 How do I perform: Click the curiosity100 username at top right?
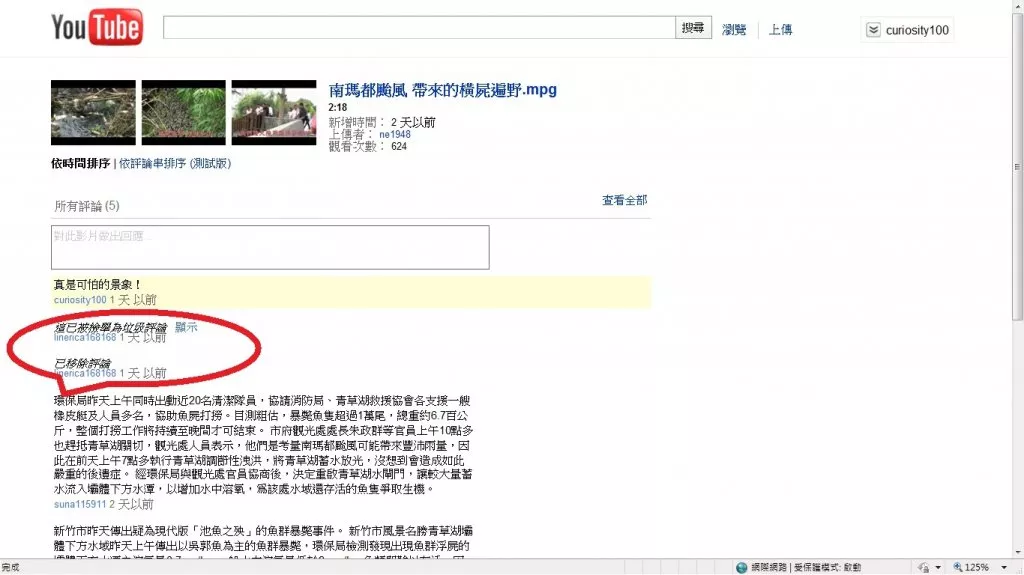pos(917,30)
